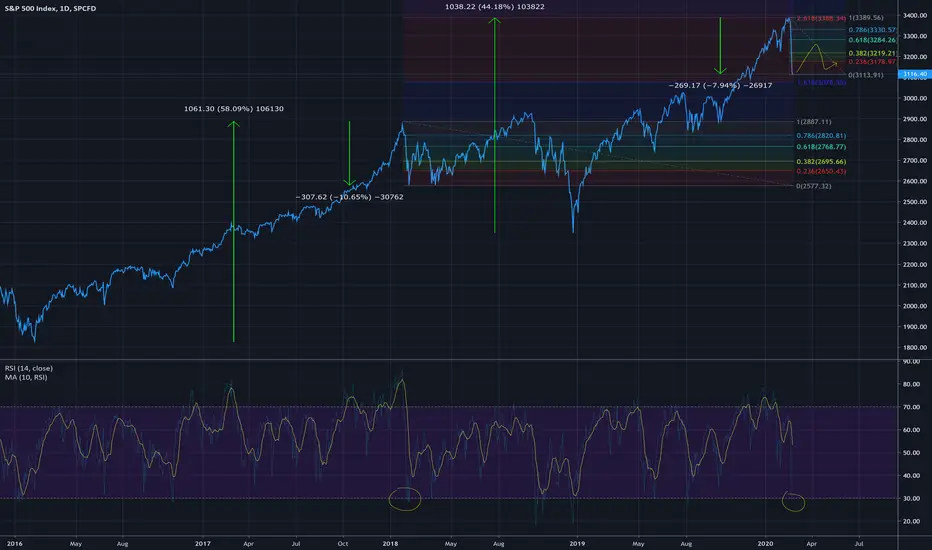932x550 pixels.
Task: Click the 2018 label on the time axis
Action: pos(391,544)
